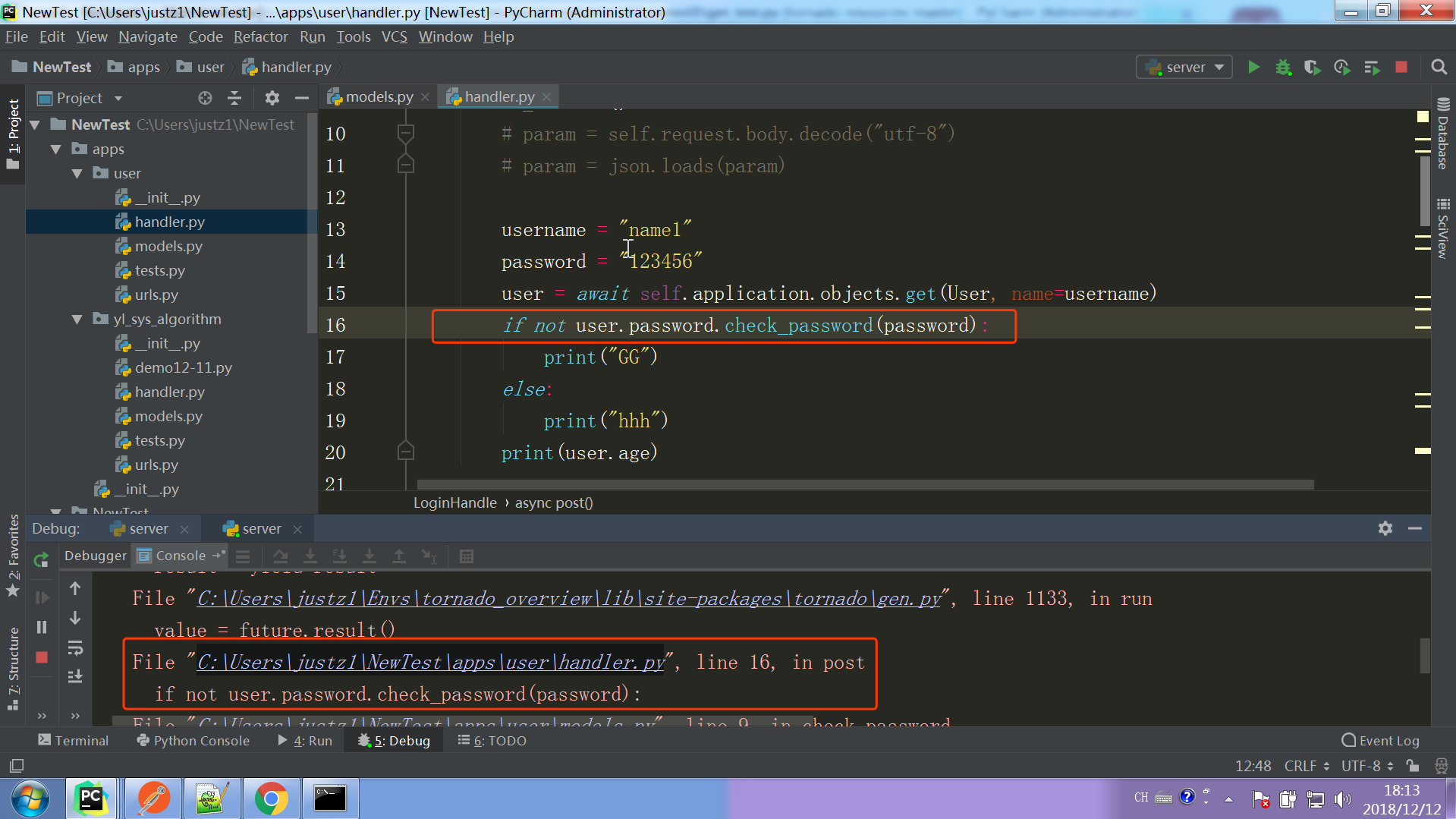Click Step Out debugger icon
This screenshot has width=1456, height=819.
(x=399, y=556)
